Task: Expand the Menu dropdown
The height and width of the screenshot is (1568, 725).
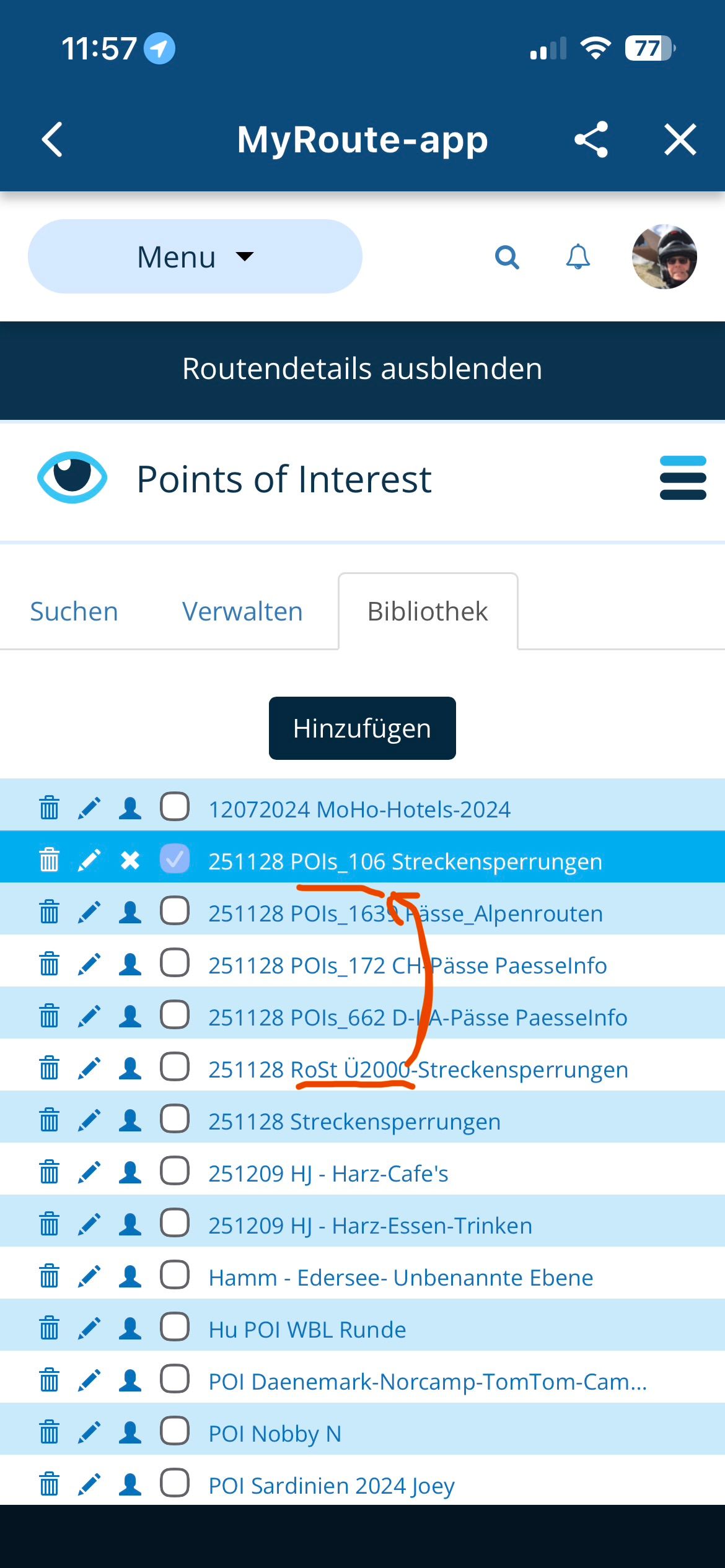Action: (195, 256)
